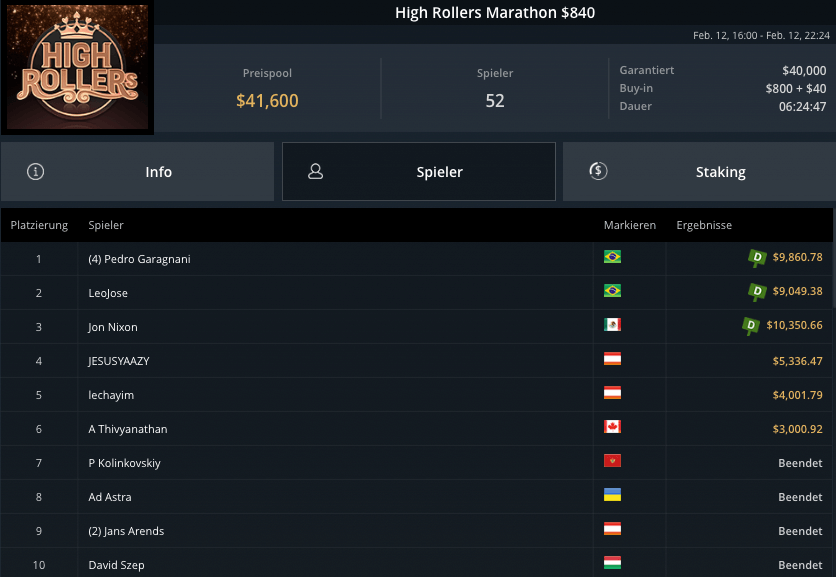Click the Ergebnisse column header
Screen dimensions: 836x577
(x=704, y=225)
